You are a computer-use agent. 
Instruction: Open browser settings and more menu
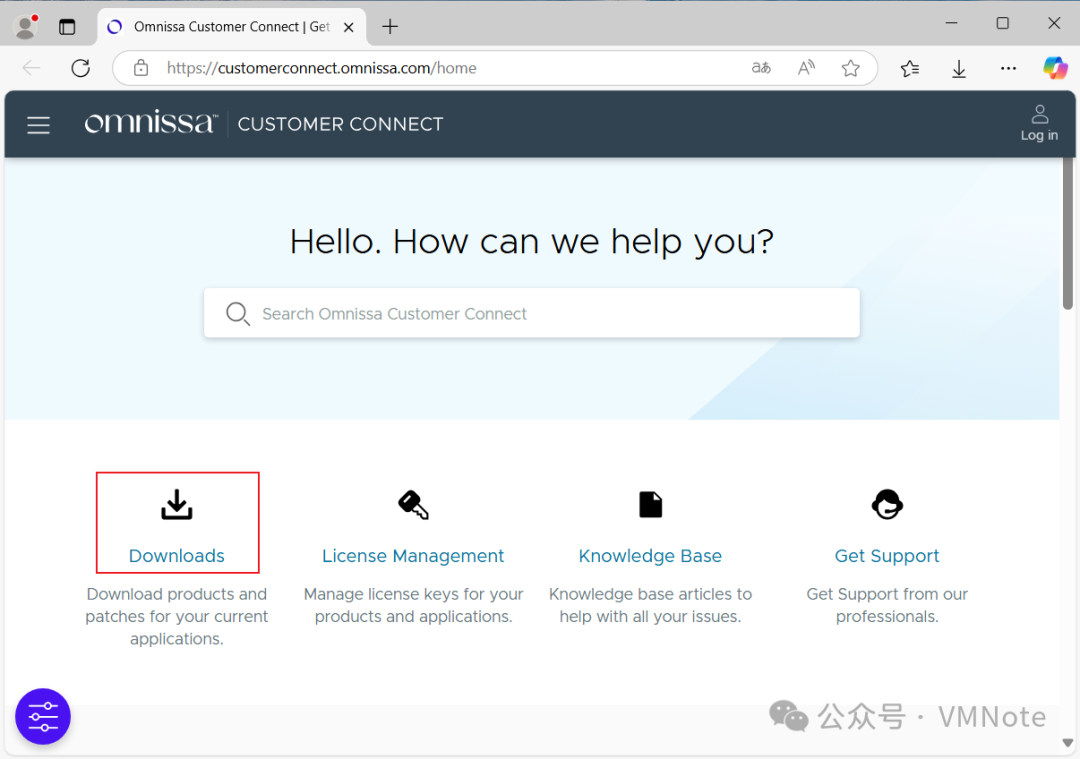1008,67
